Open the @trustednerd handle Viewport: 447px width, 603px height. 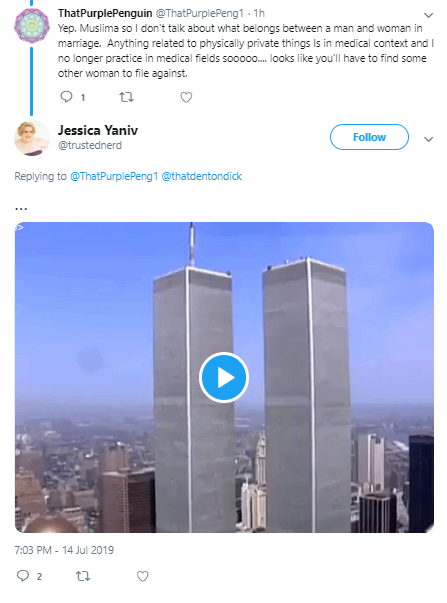(x=90, y=145)
